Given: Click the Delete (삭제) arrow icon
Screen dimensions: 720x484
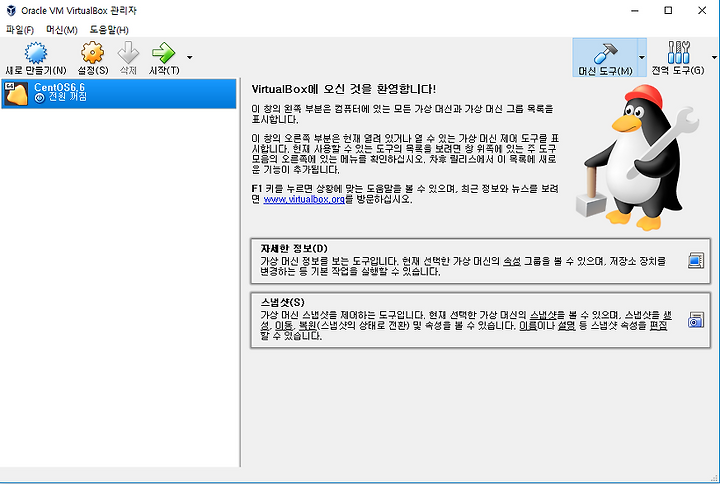Looking at the screenshot, I should [128, 52].
